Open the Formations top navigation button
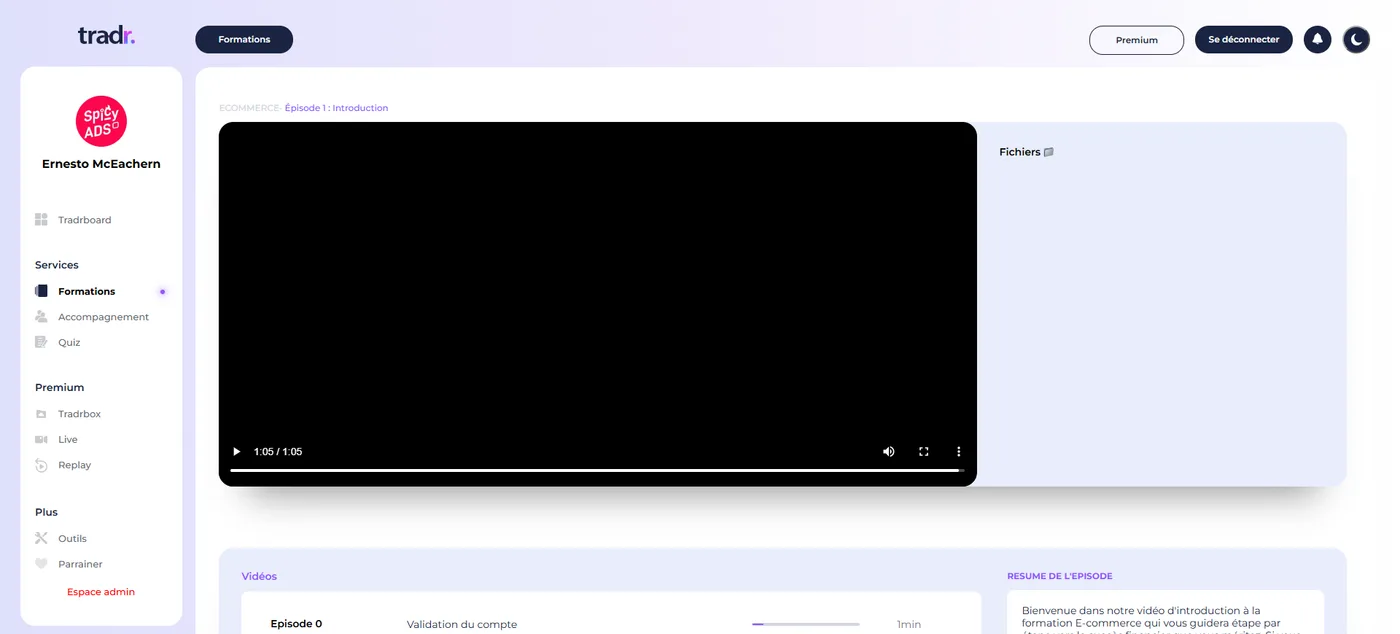The width and height of the screenshot is (1400, 634). click(244, 39)
